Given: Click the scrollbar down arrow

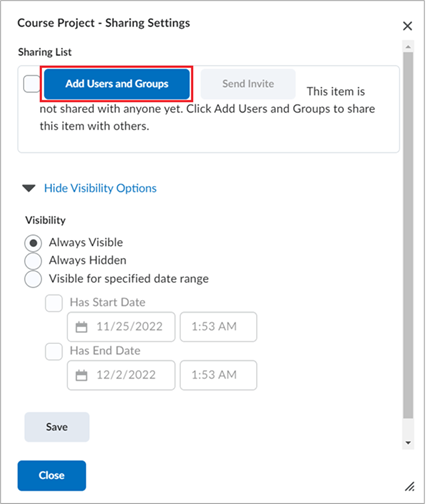Looking at the screenshot, I should (408, 443).
